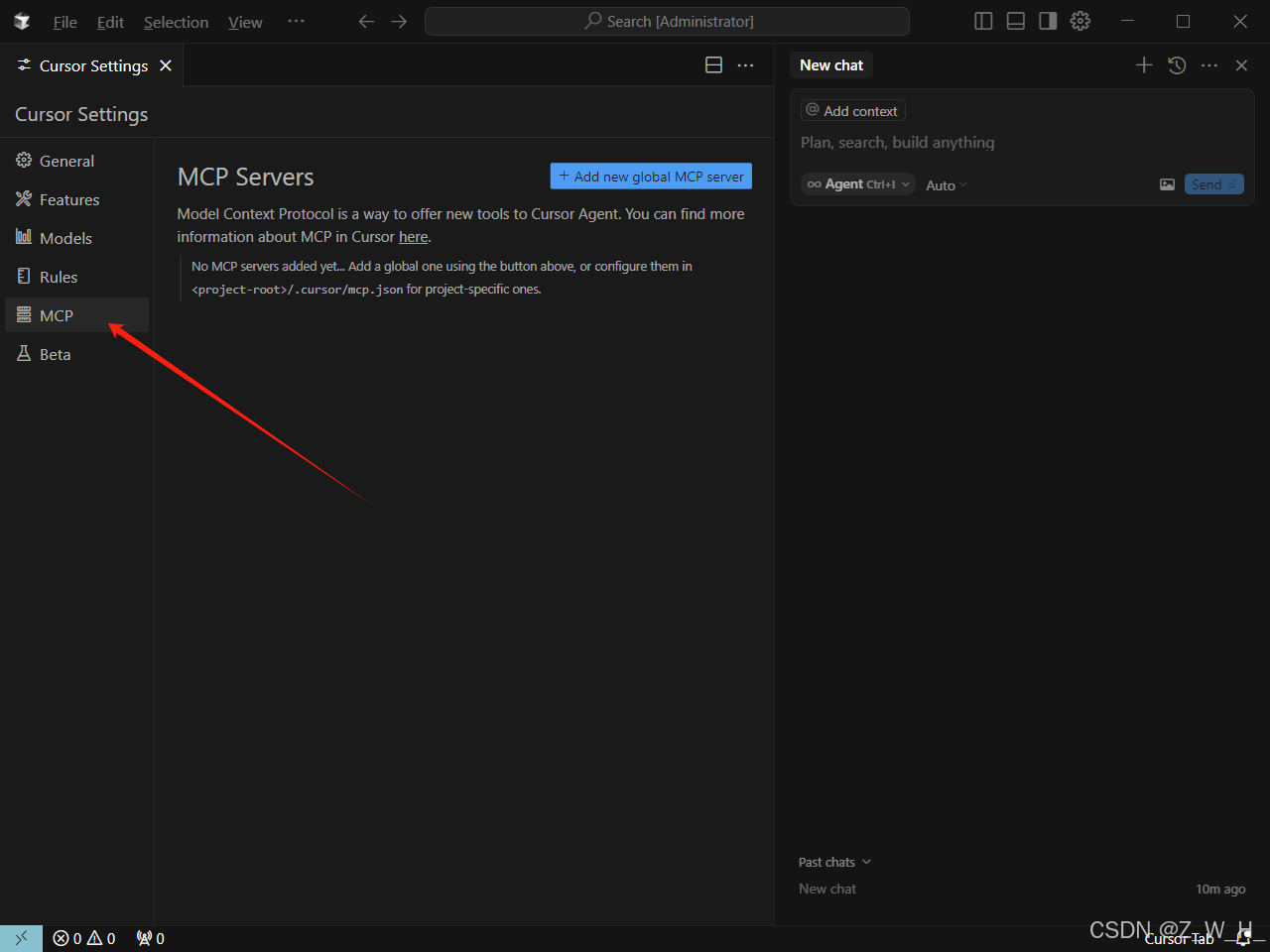Close the chat panel
The width and height of the screenshot is (1270, 952).
(x=1241, y=65)
